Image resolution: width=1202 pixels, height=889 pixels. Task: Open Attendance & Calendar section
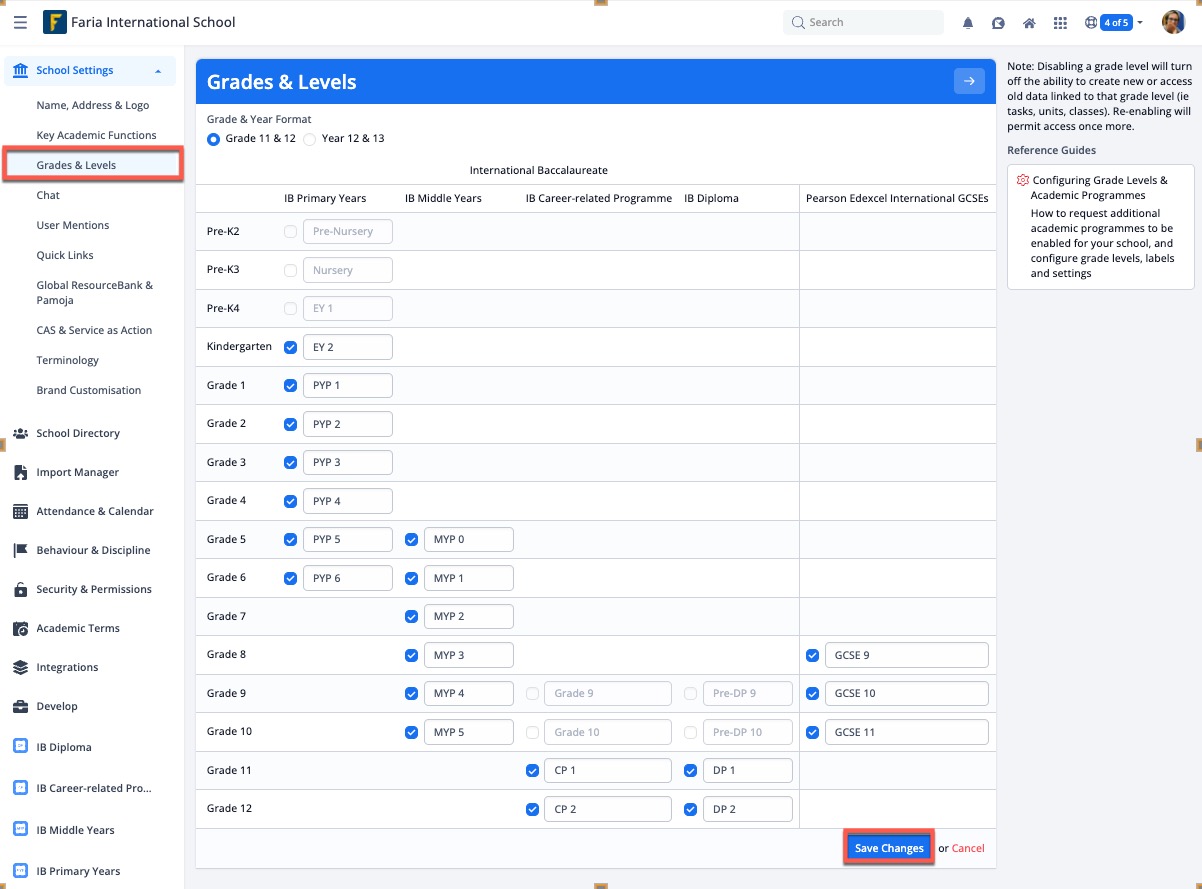(x=95, y=511)
